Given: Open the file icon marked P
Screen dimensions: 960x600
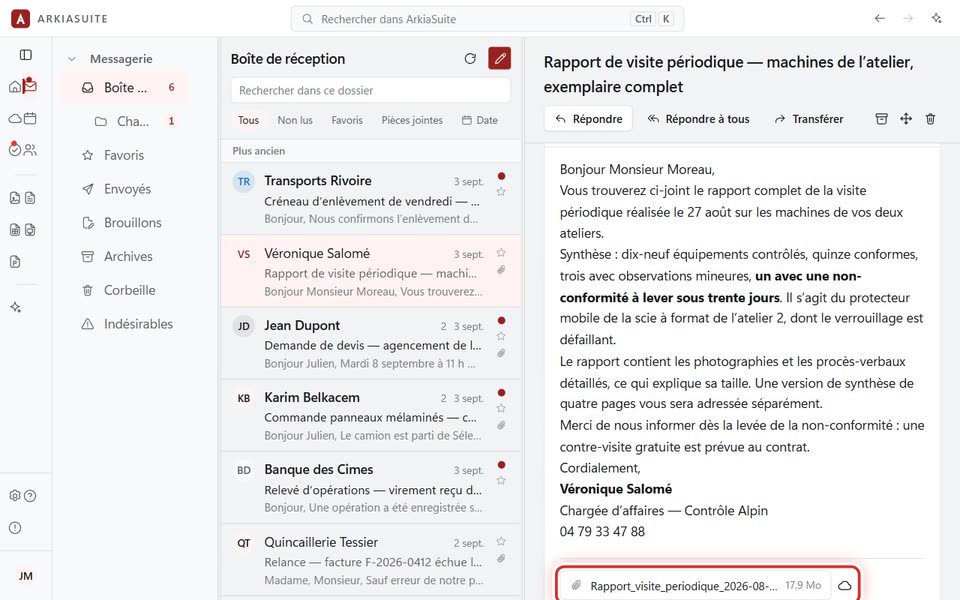Looking at the screenshot, I should [15, 262].
